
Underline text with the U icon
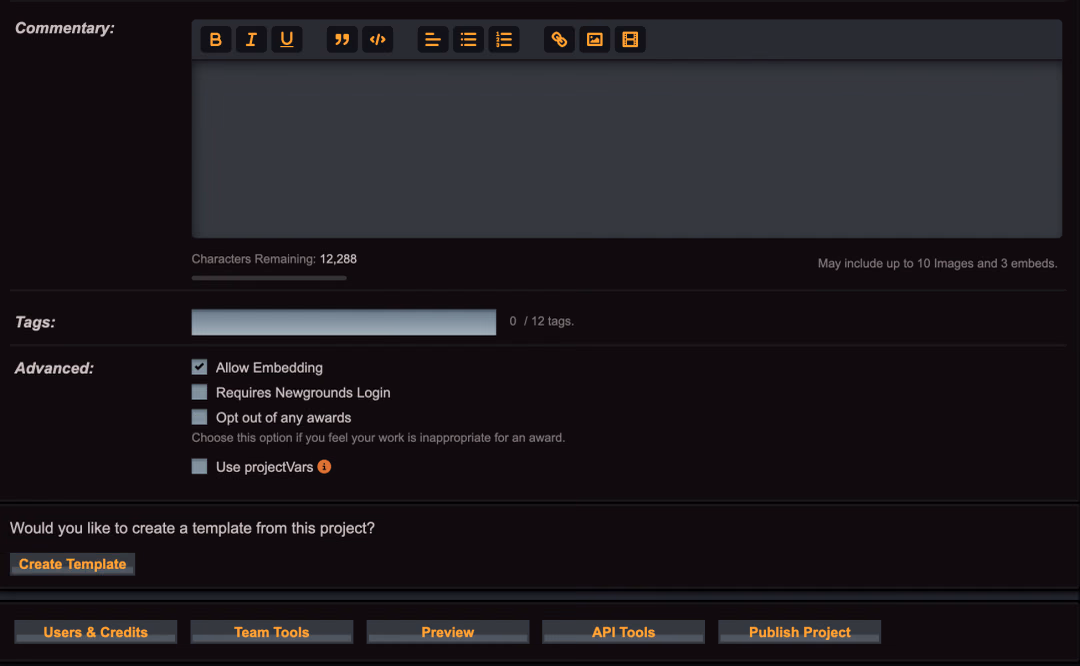coord(287,39)
